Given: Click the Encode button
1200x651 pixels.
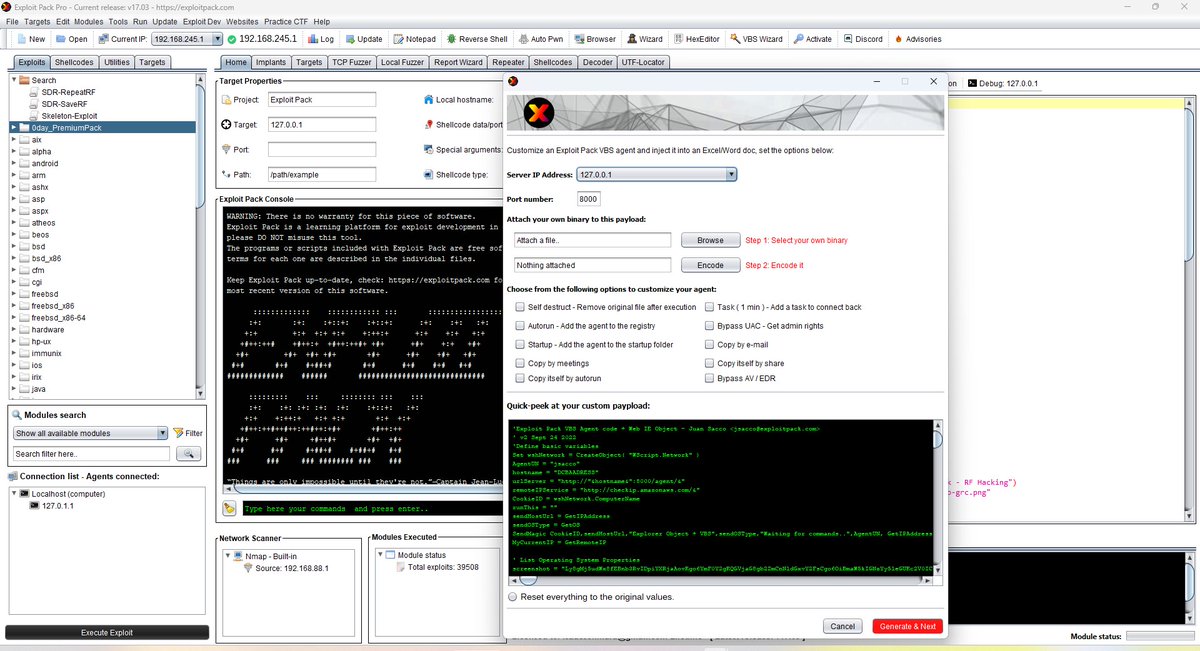Looking at the screenshot, I should click(x=710, y=265).
